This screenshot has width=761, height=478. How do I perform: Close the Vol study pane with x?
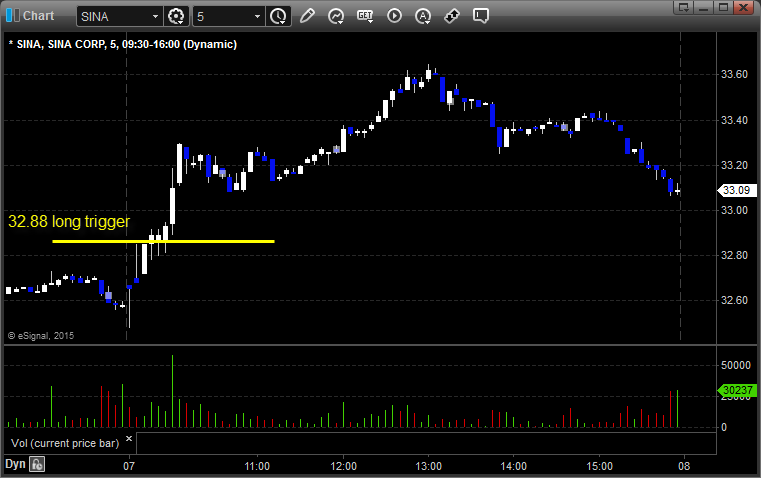click(x=129, y=439)
